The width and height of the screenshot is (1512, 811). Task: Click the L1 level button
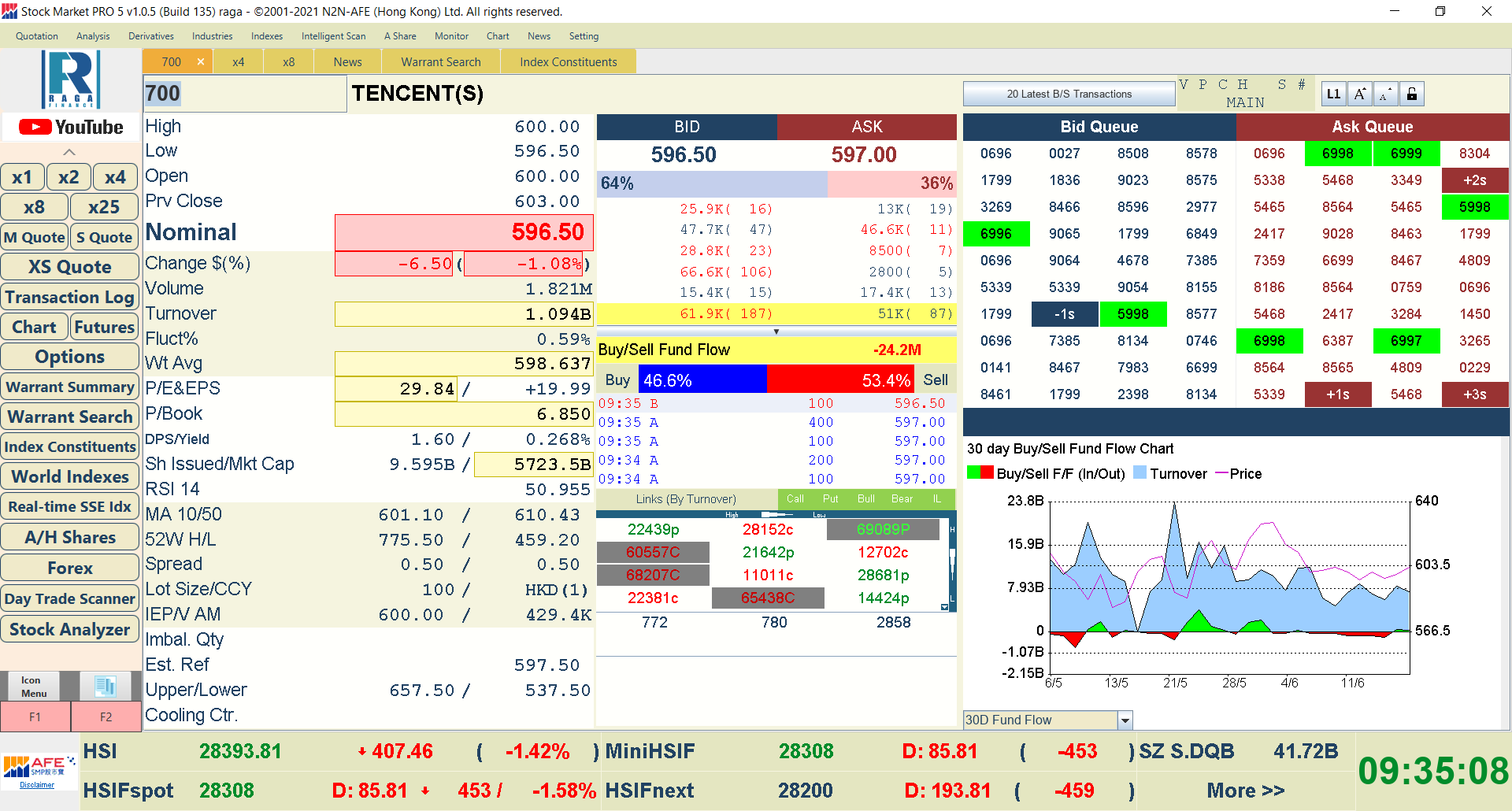1333,94
